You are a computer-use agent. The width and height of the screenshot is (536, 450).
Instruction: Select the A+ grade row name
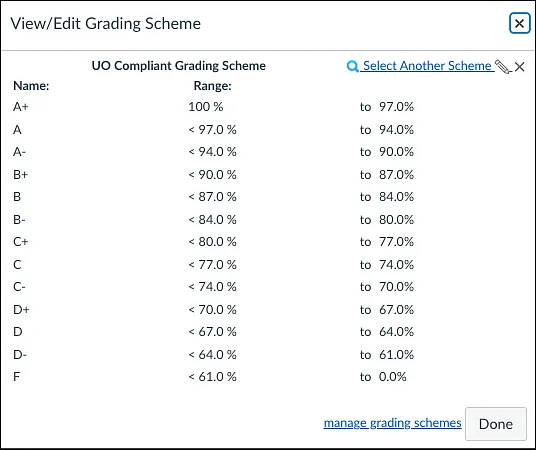click(21, 107)
